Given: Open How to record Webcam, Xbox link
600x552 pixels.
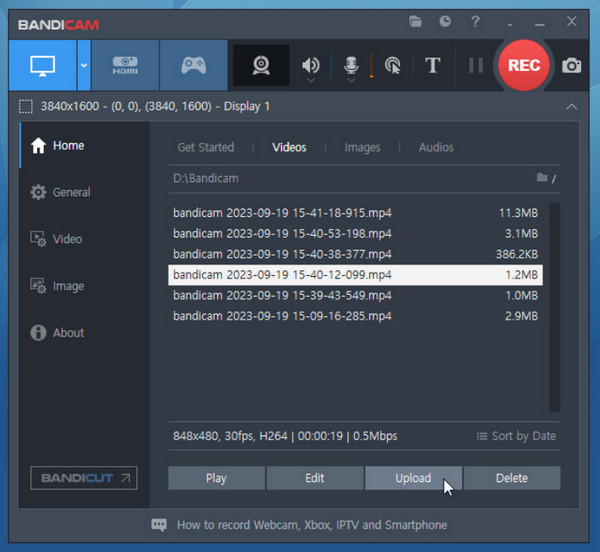Looking at the screenshot, I should 312,525.
